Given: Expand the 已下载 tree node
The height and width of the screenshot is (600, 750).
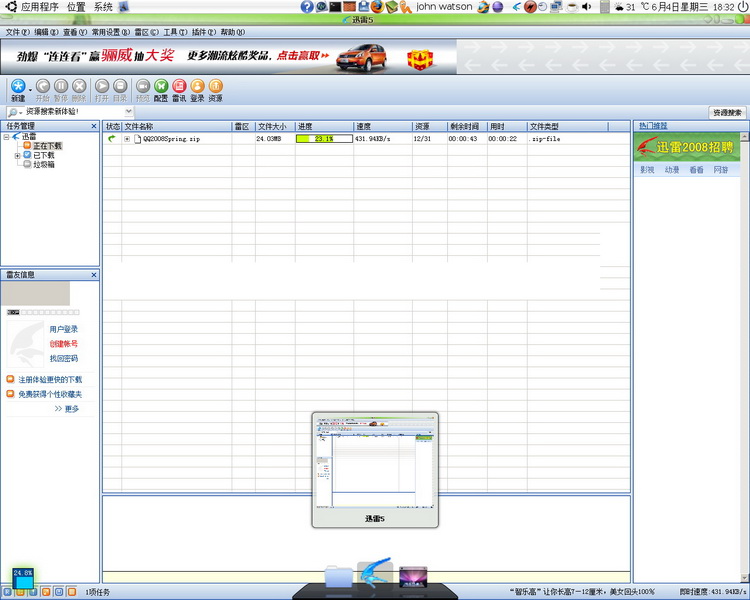Looking at the screenshot, I should (x=17, y=155).
